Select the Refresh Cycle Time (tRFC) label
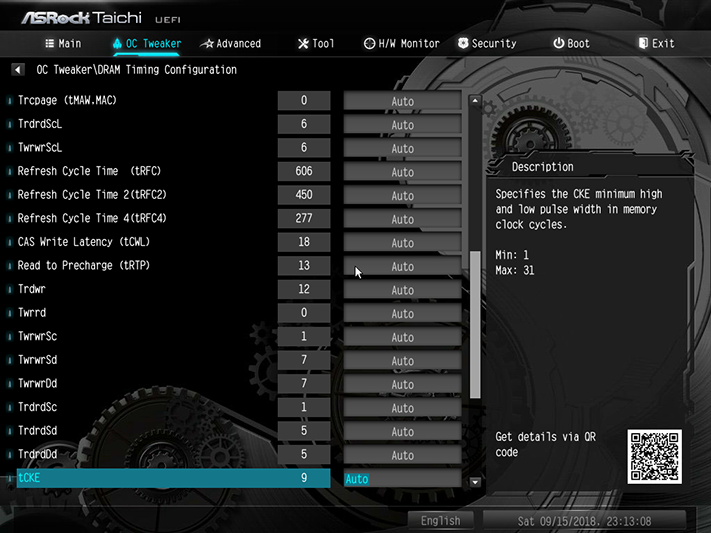 click(x=89, y=171)
